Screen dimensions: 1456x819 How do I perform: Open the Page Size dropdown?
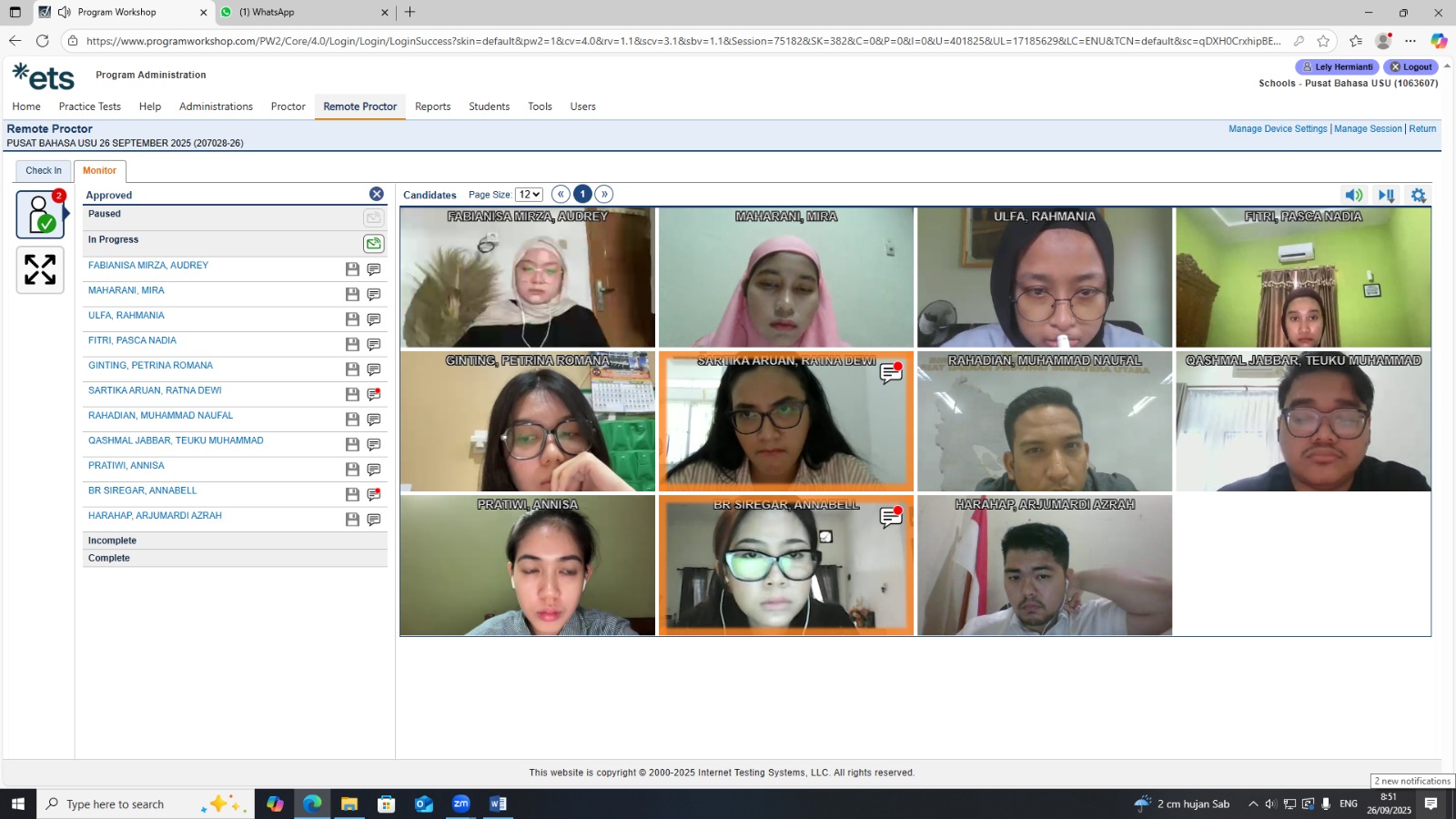tap(529, 195)
